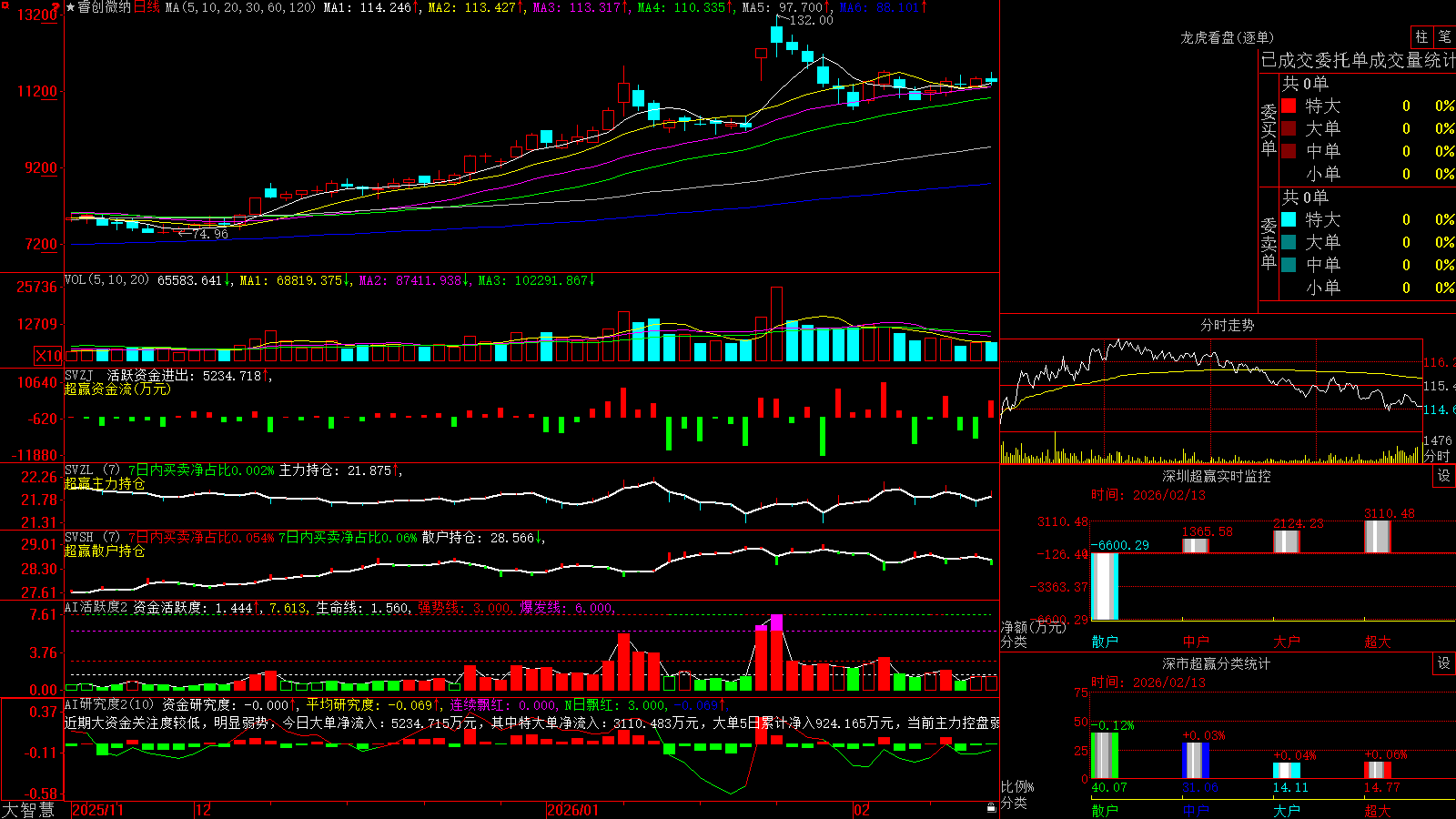Click the 大智慧 logo in the corner
The width and height of the screenshot is (1456, 819).
tap(29, 809)
